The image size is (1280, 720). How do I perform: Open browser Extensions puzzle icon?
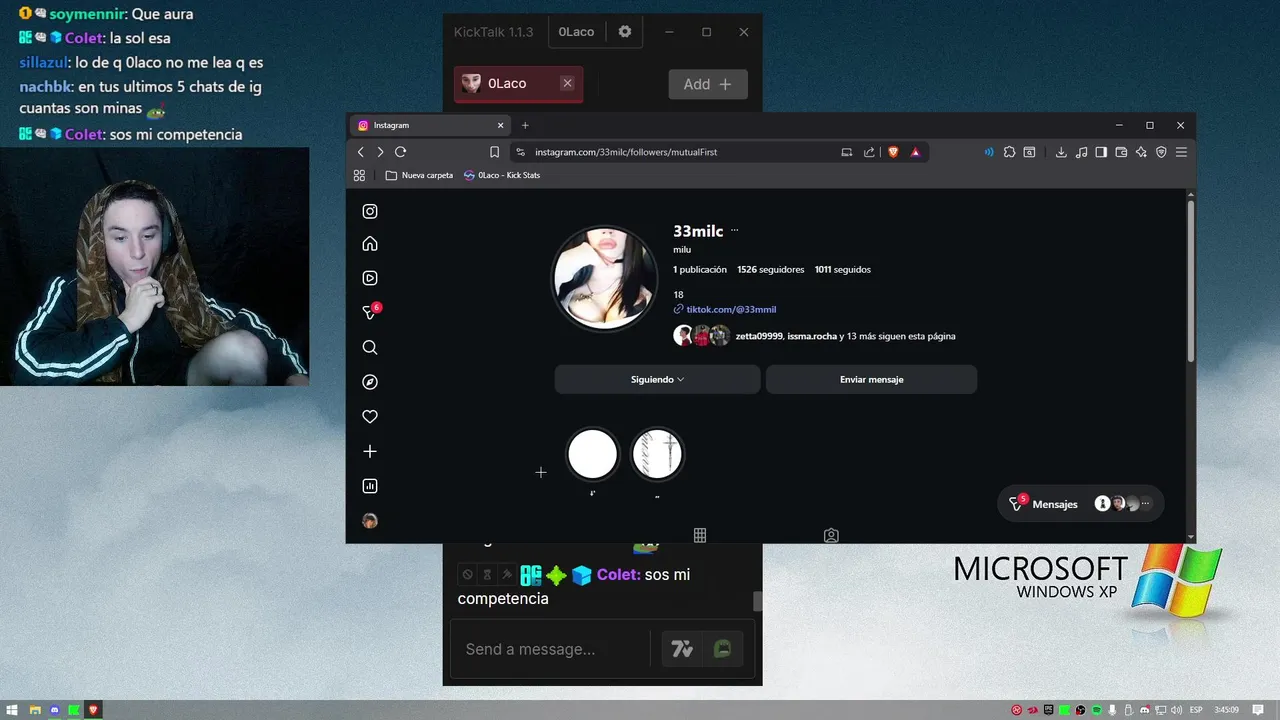[x=1009, y=152]
